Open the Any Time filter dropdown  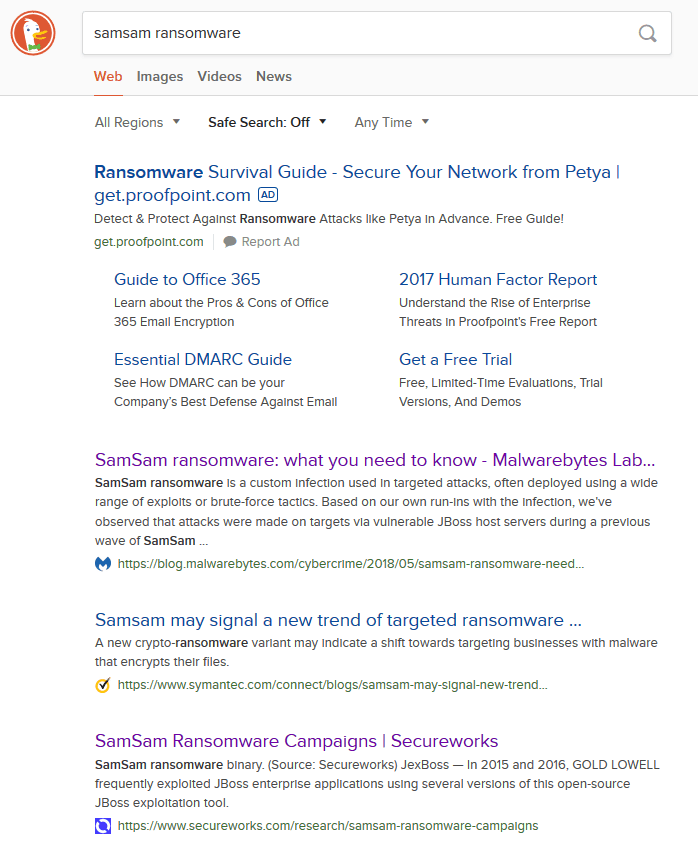[x=391, y=122]
